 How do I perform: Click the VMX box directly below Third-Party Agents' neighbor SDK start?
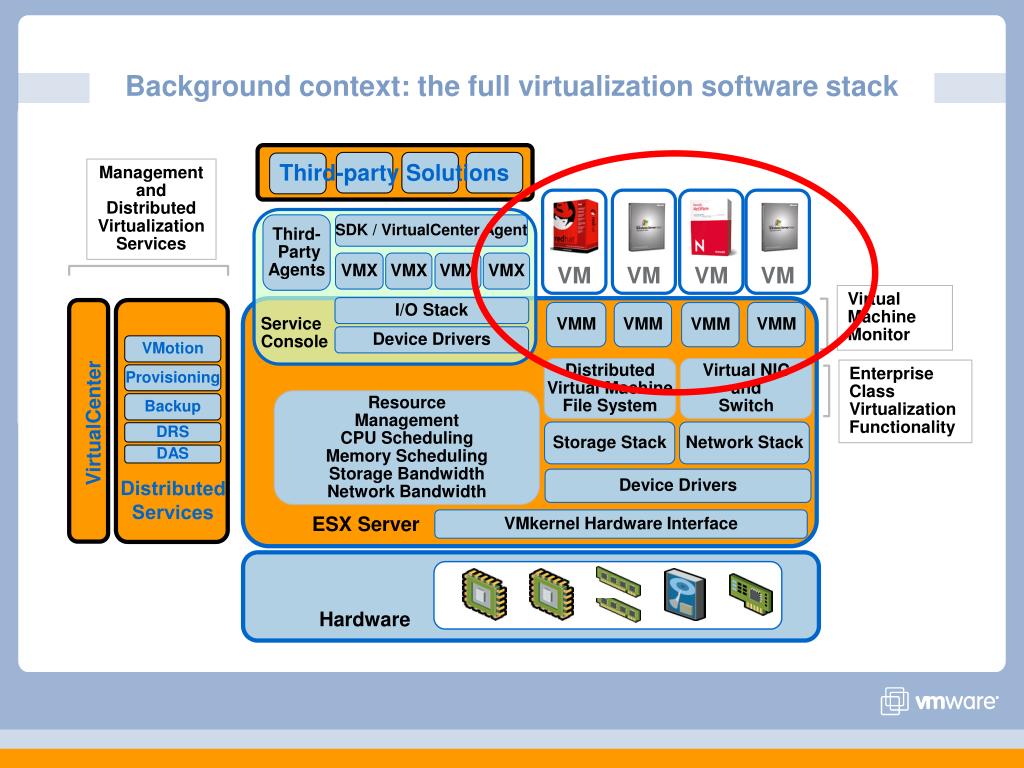point(359,270)
